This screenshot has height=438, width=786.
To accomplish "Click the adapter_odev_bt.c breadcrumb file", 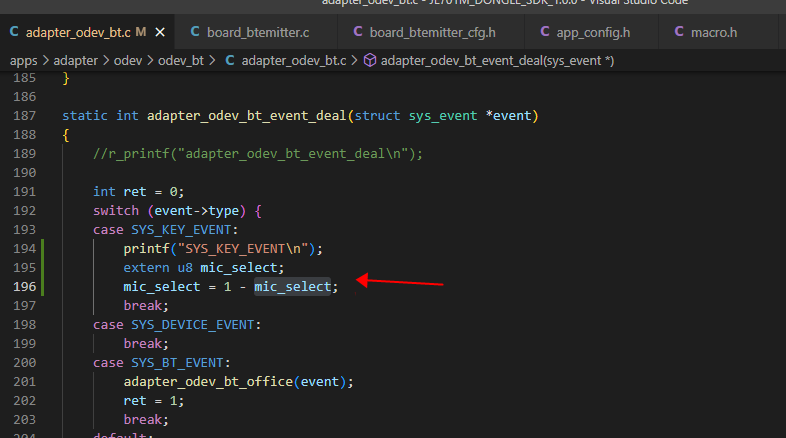I will [x=294, y=61].
